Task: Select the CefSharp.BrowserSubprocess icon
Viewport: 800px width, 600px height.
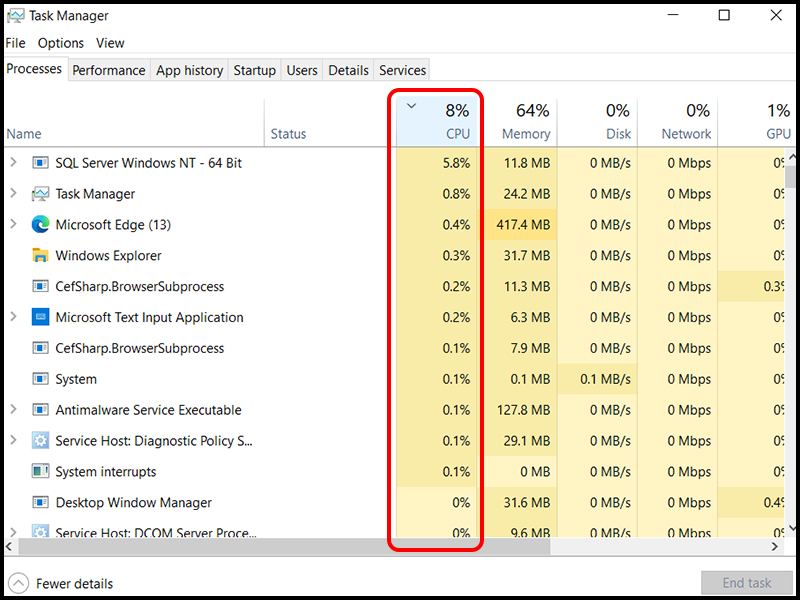Action: pos(41,286)
